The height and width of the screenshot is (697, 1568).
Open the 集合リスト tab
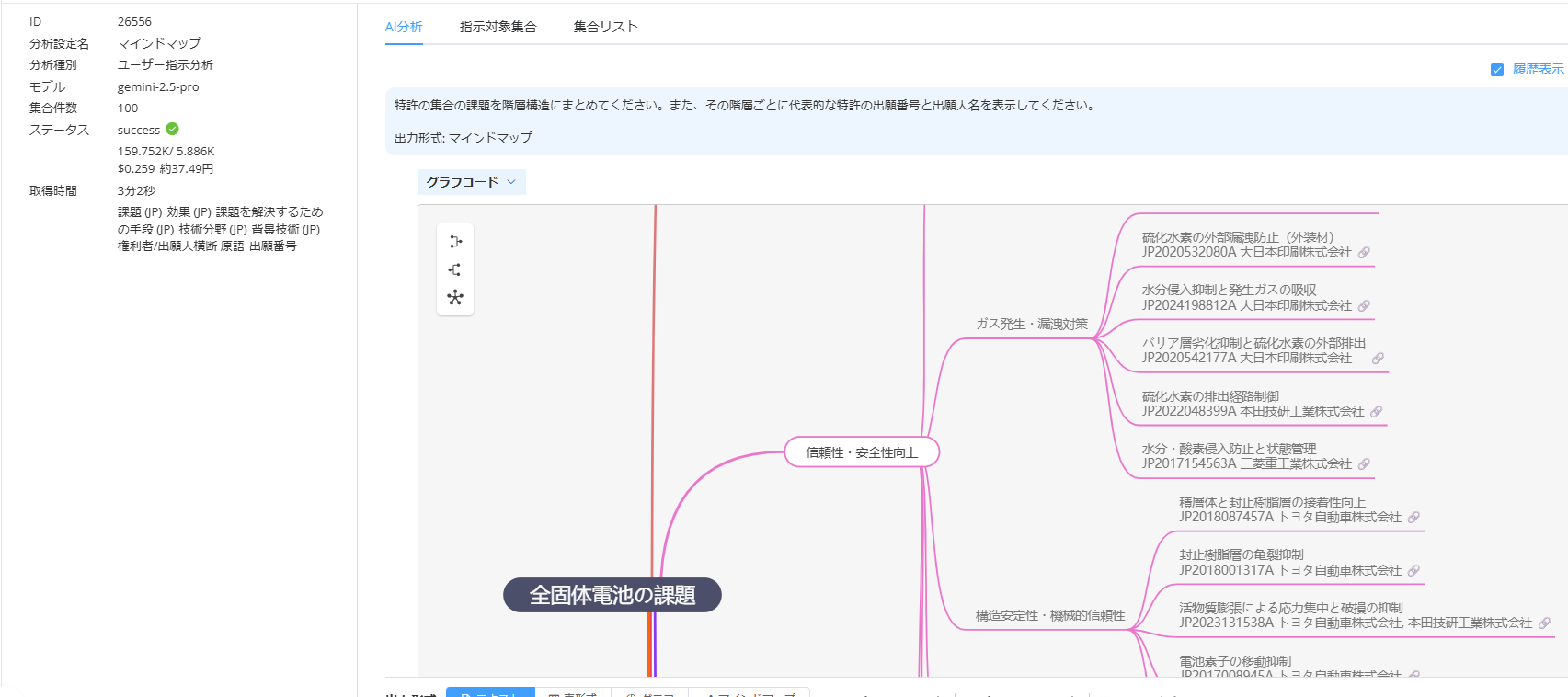click(x=605, y=27)
